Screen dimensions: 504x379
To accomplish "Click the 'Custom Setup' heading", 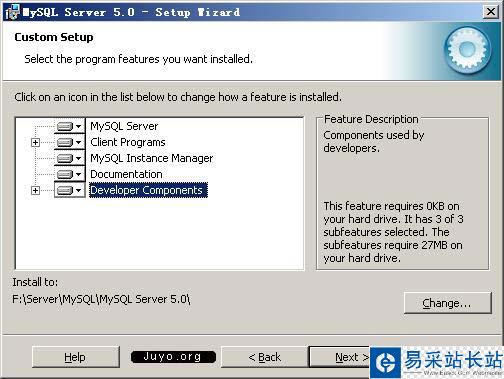I will [54, 37].
